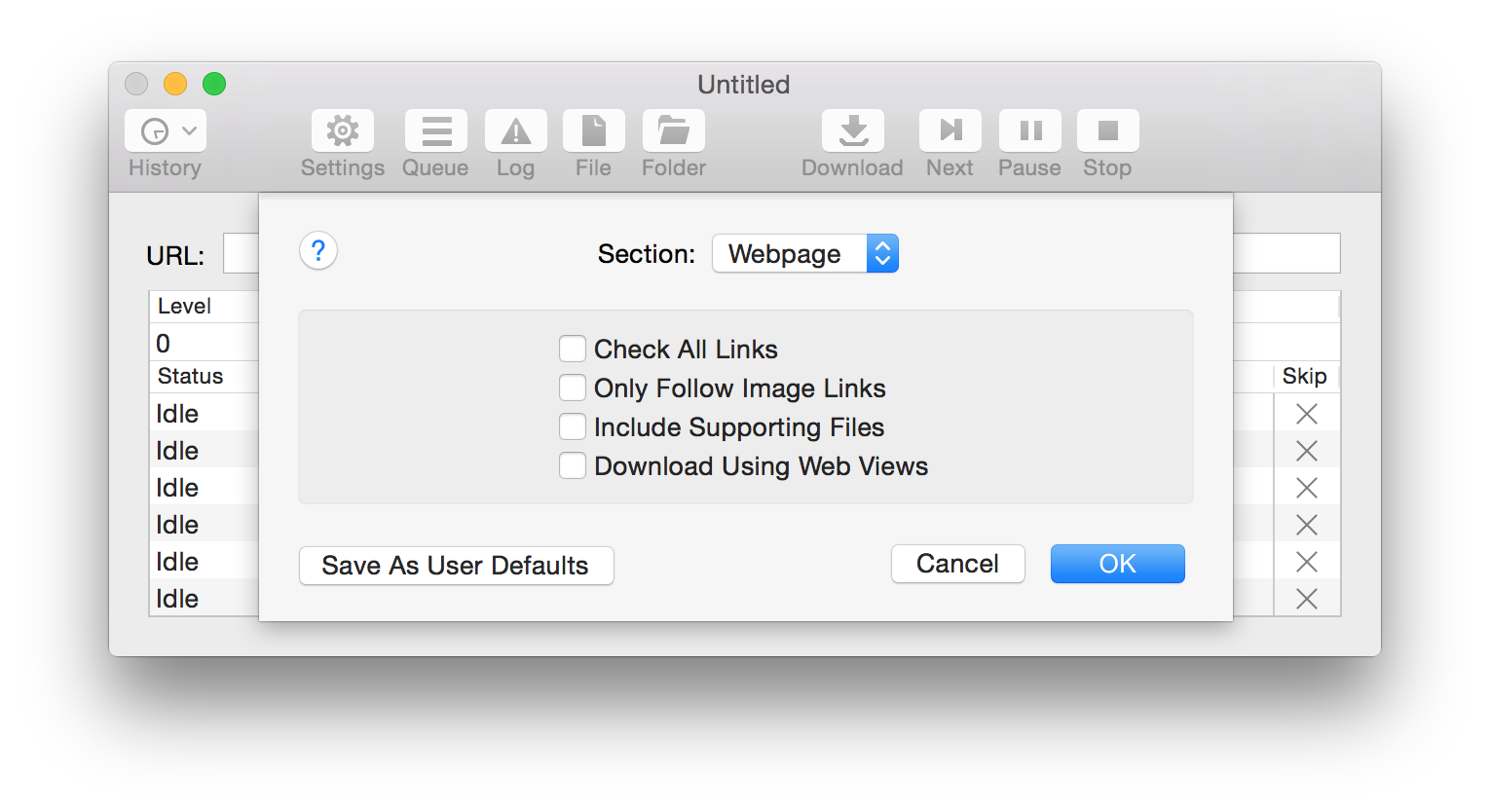
Task: Click the File document icon
Action: point(593,131)
